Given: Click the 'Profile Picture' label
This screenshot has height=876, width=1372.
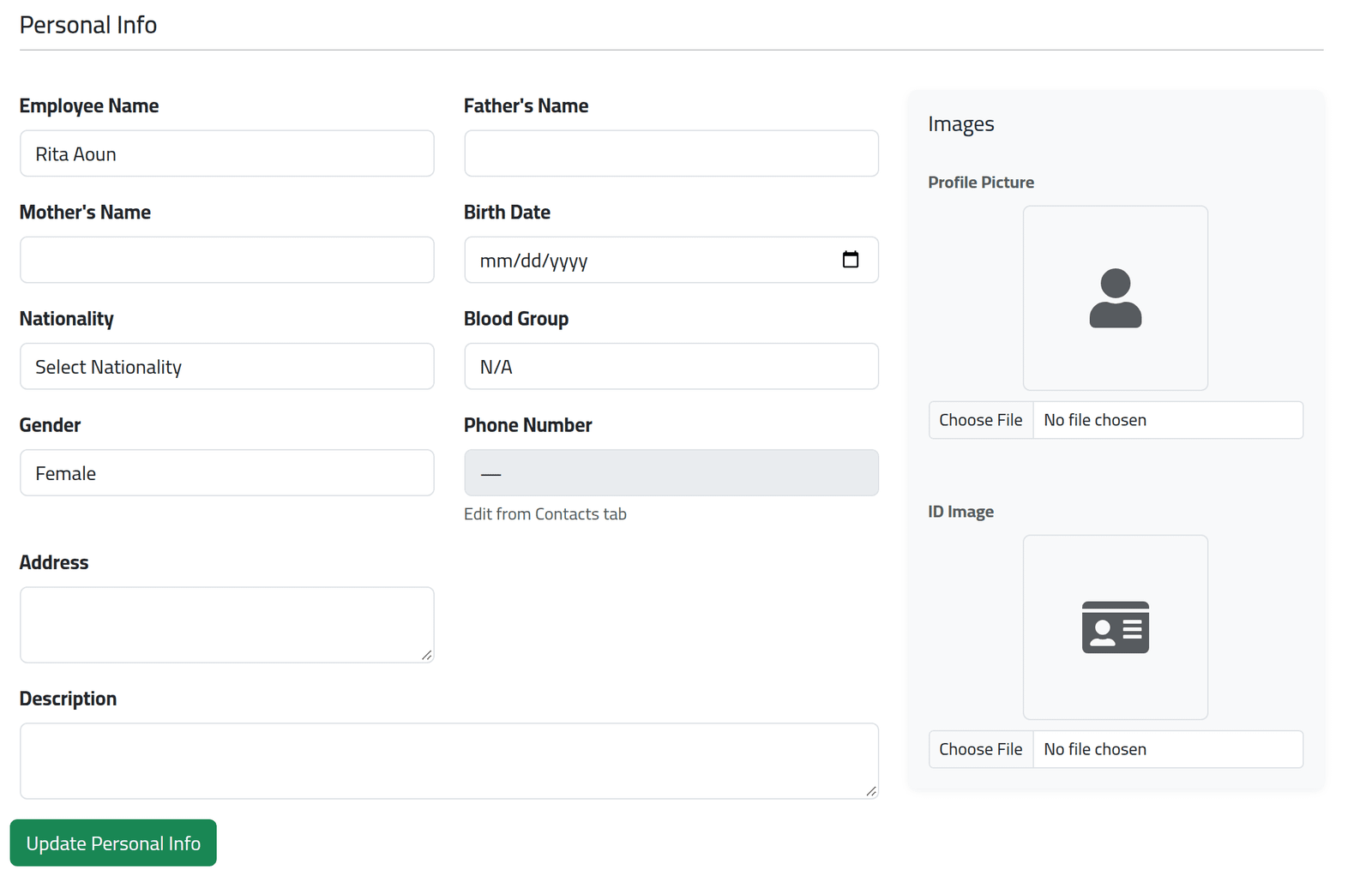Looking at the screenshot, I should (x=981, y=183).
